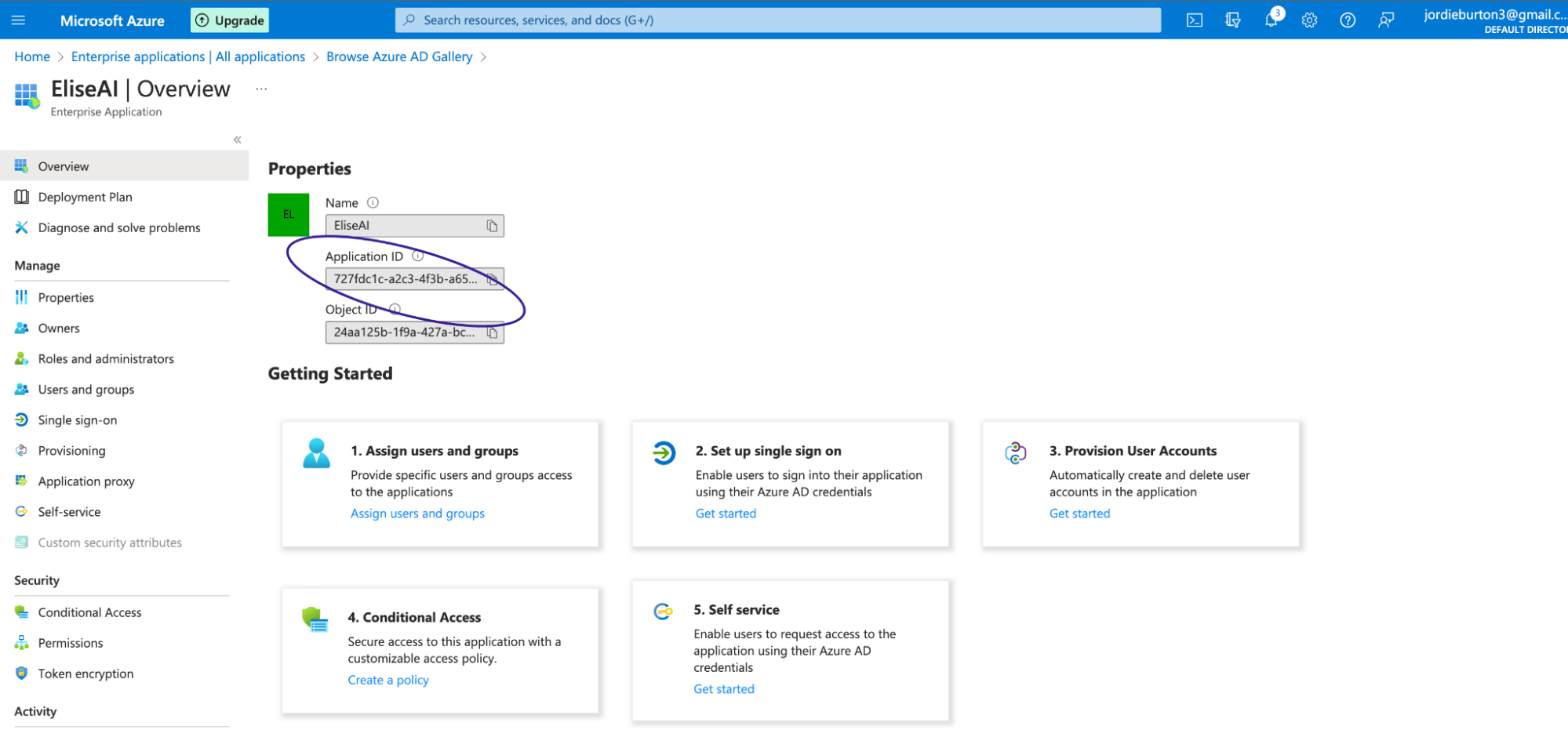Click the Self service card icon
This screenshot has width=1568, height=730.
(663, 612)
